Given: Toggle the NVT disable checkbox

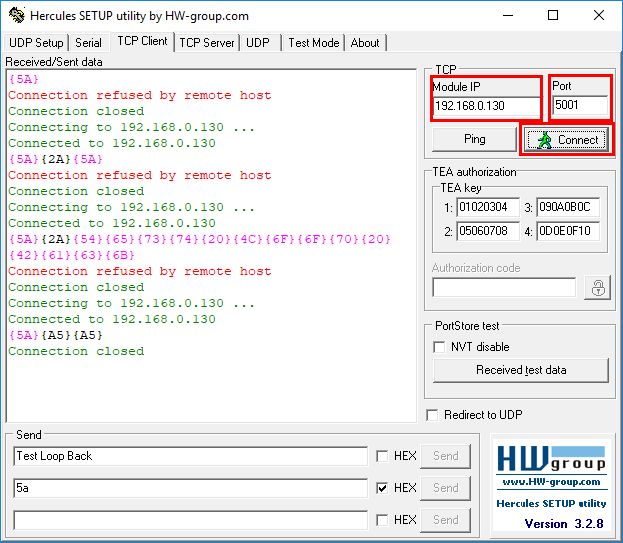Looking at the screenshot, I should coord(439,347).
